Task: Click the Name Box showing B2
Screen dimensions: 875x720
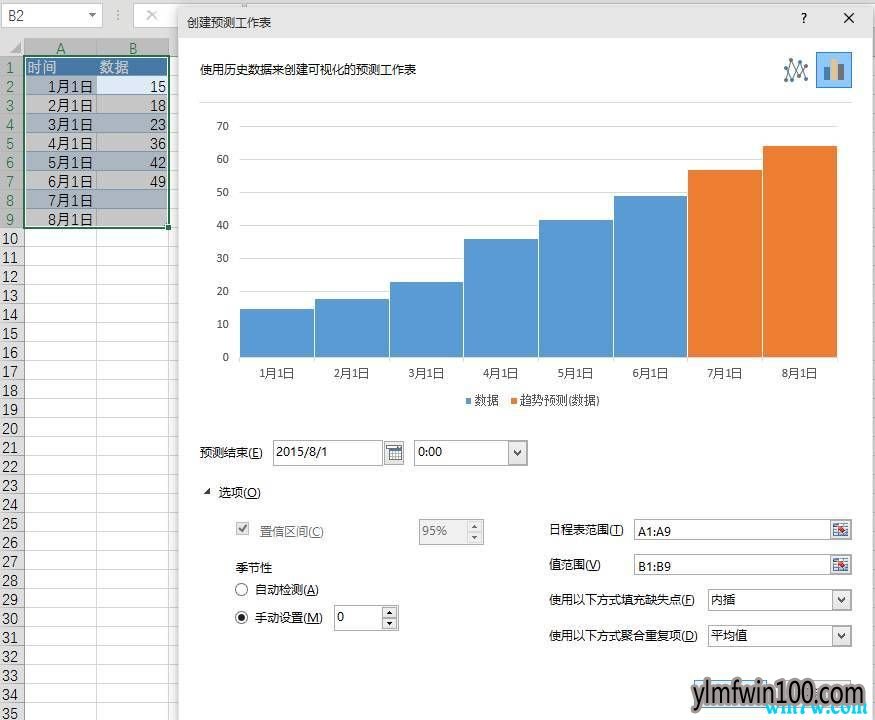Action: pyautogui.click(x=45, y=16)
